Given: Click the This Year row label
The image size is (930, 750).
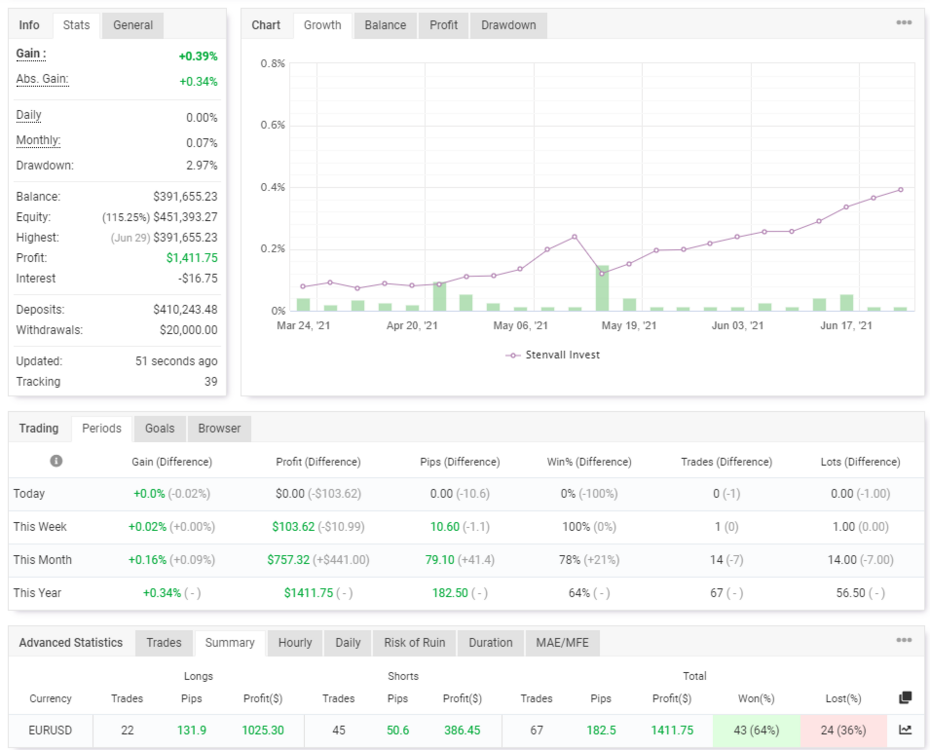Looking at the screenshot, I should [37, 593].
